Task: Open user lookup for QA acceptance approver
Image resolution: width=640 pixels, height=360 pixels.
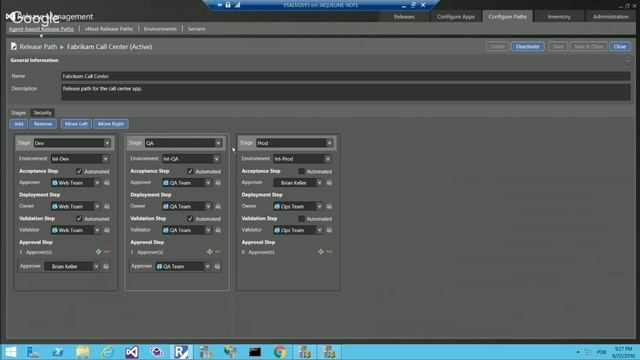Action: click(218, 183)
